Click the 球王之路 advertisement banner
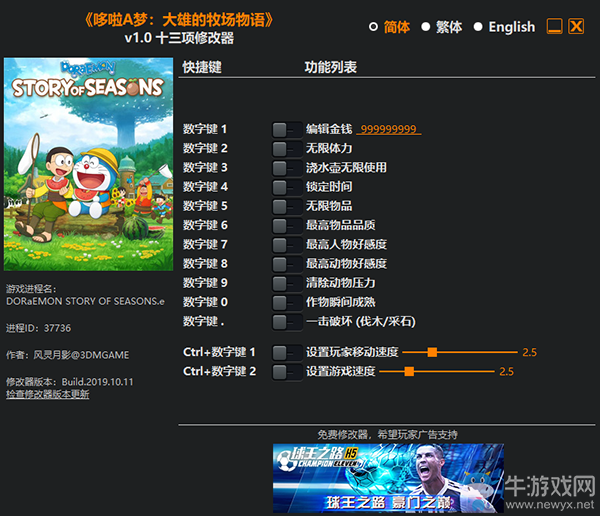Image resolution: width=600 pixels, height=516 pixels. [388, 478]
